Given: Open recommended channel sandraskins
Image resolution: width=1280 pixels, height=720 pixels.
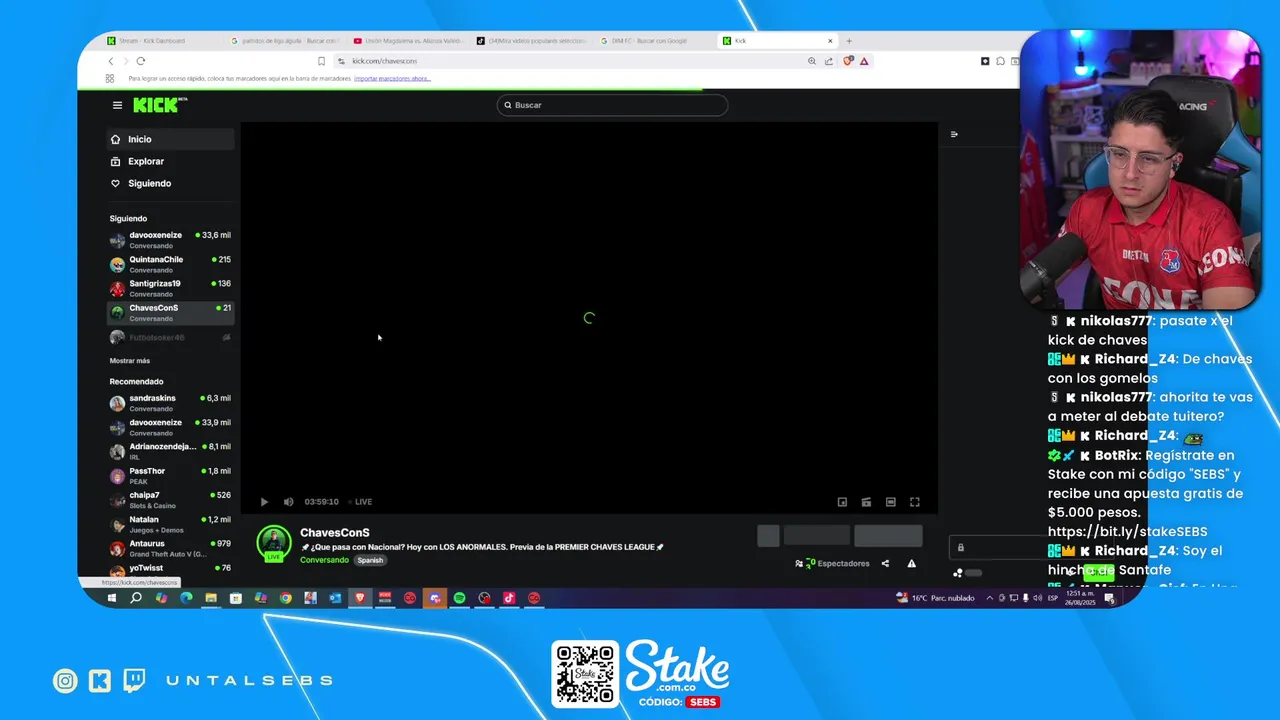Looking at the screenshot, I should click(x=170, y=403).
